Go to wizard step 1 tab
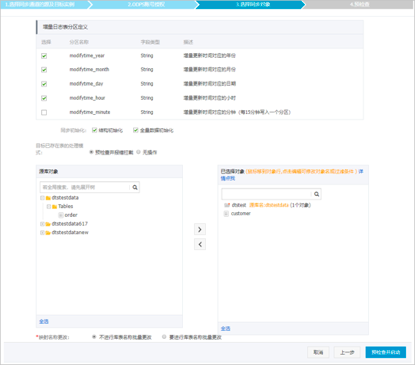Viewport: 415px width, 365px height. (45, 4)
